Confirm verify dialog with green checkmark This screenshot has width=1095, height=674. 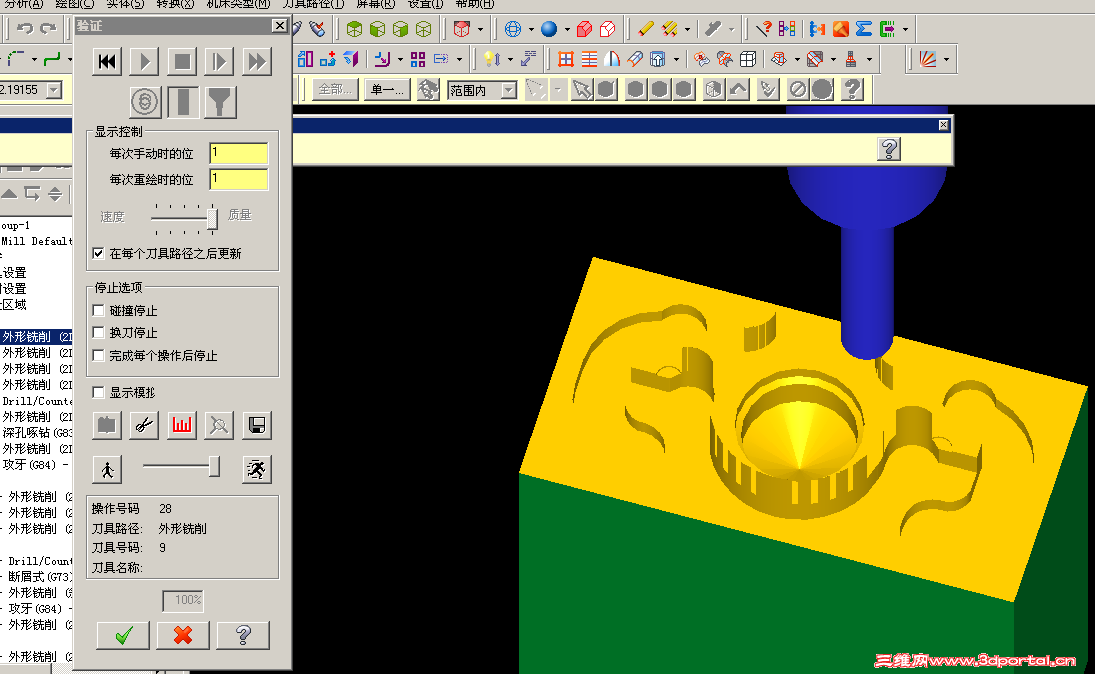point(123,636)
